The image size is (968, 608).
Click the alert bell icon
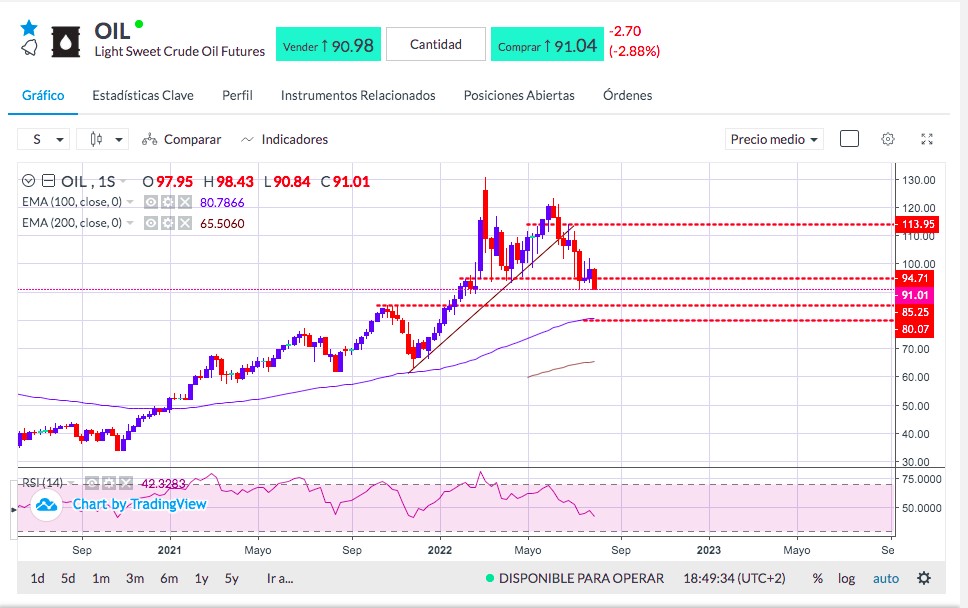pos(29,48)
